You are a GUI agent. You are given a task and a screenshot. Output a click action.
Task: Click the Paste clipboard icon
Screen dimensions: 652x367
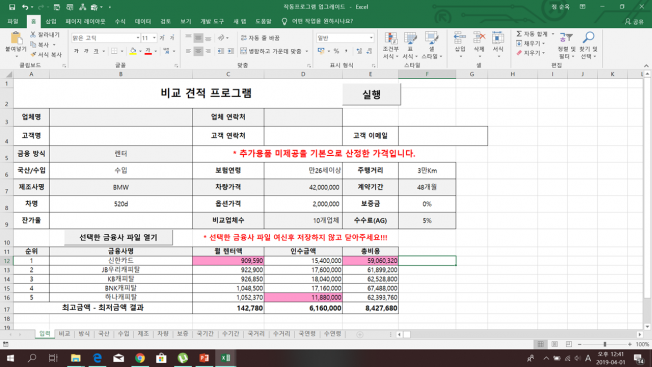click(x=16, y=38)
